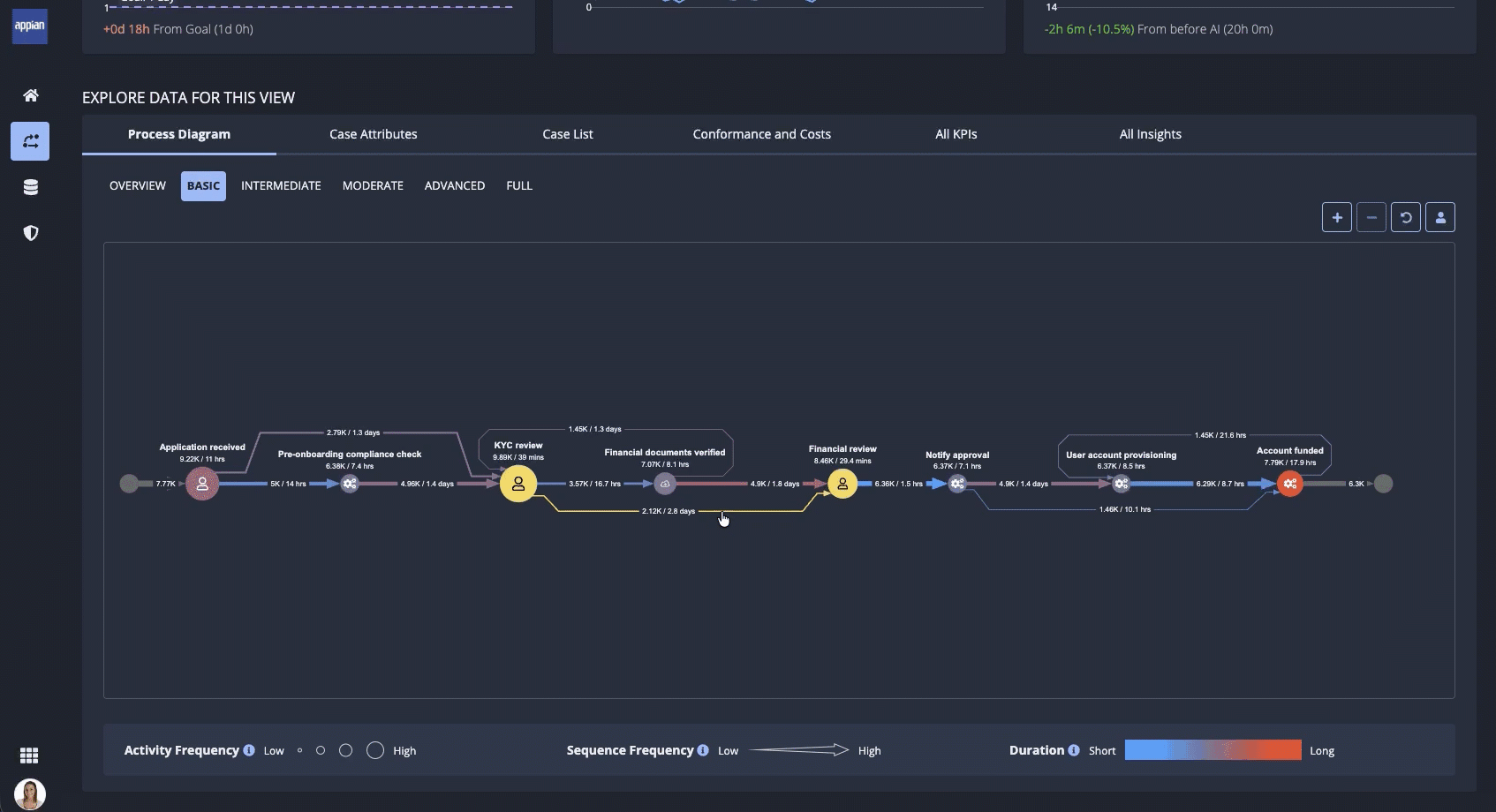Open the database sidebar icon
Image resolution: width=1496 pixels, height=812 pixels.
(30, 187)
